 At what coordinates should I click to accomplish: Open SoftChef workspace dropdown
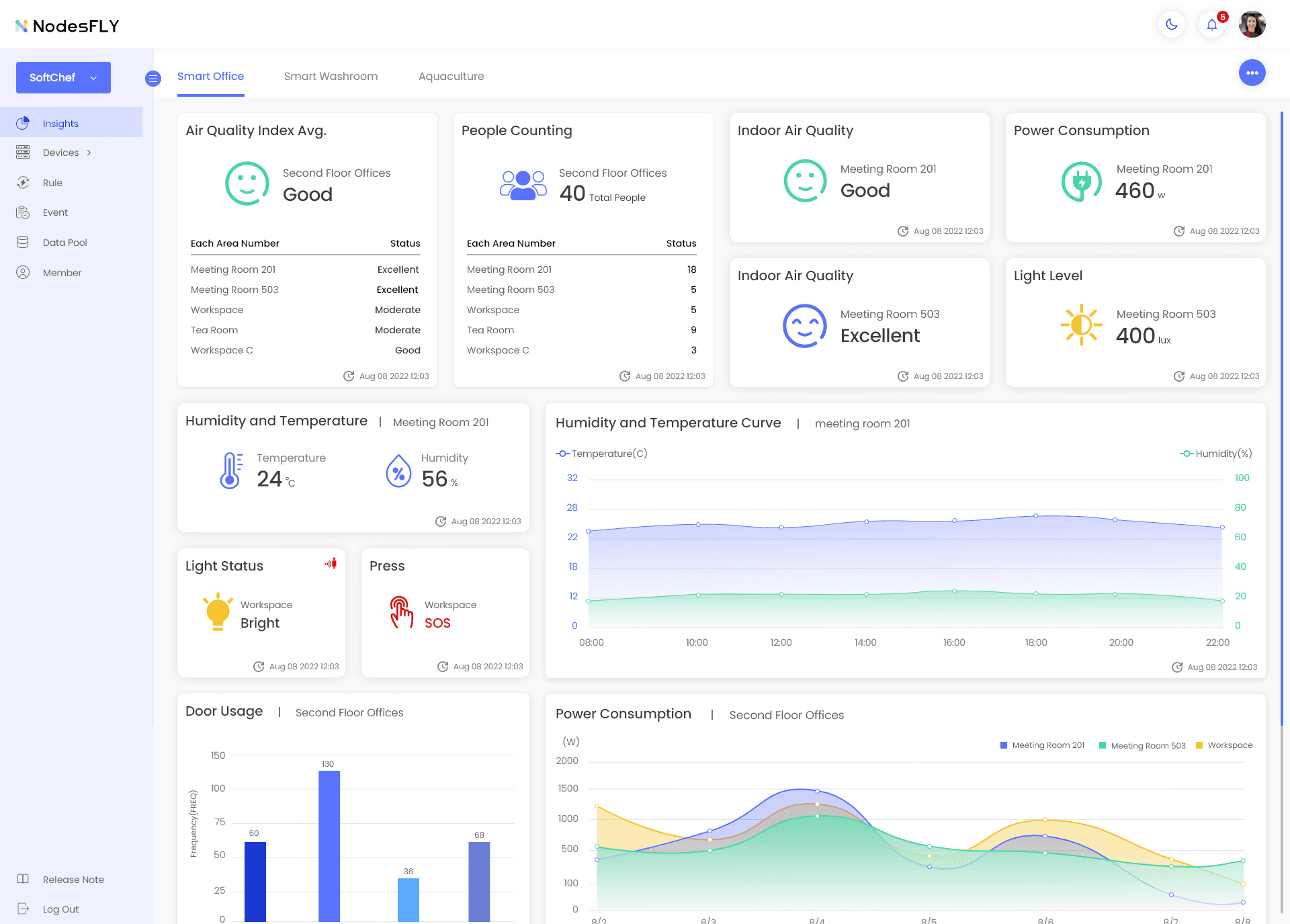(x=63, y=78)
